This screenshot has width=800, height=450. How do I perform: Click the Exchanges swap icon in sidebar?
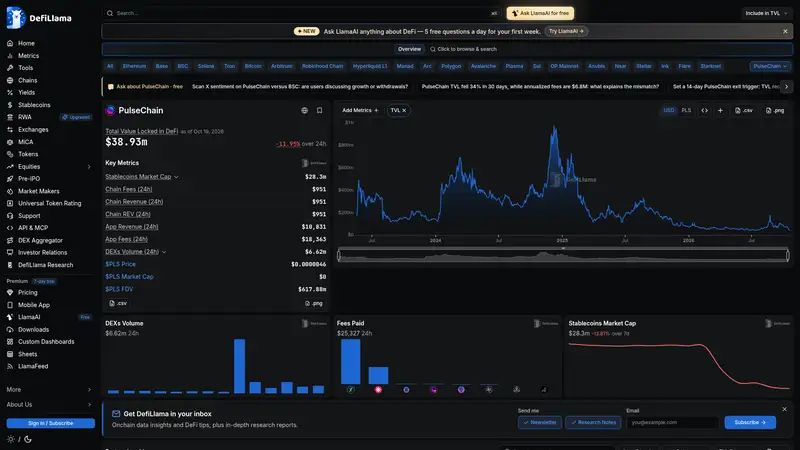point(10,130)
